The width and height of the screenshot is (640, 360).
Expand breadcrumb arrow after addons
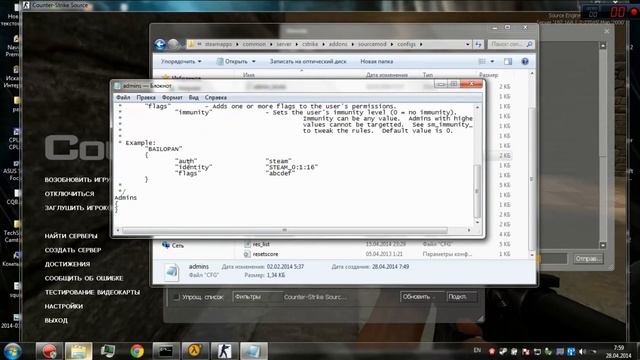pyautogui.click(x=353, y=44)
